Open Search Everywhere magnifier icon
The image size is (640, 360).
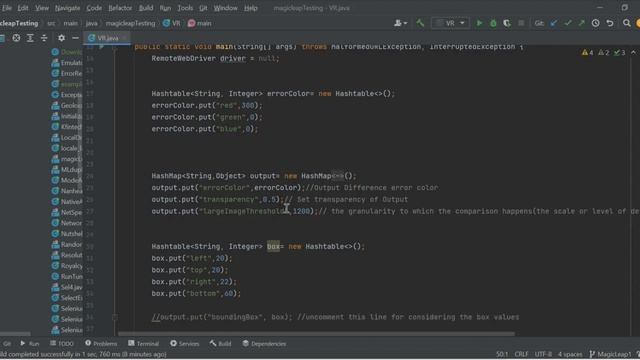pos(627,23)
